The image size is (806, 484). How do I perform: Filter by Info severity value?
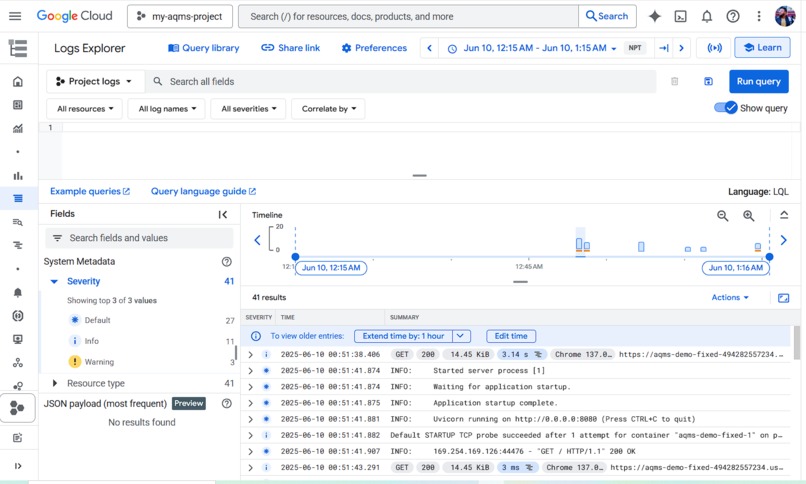click(x=91, y=341)
